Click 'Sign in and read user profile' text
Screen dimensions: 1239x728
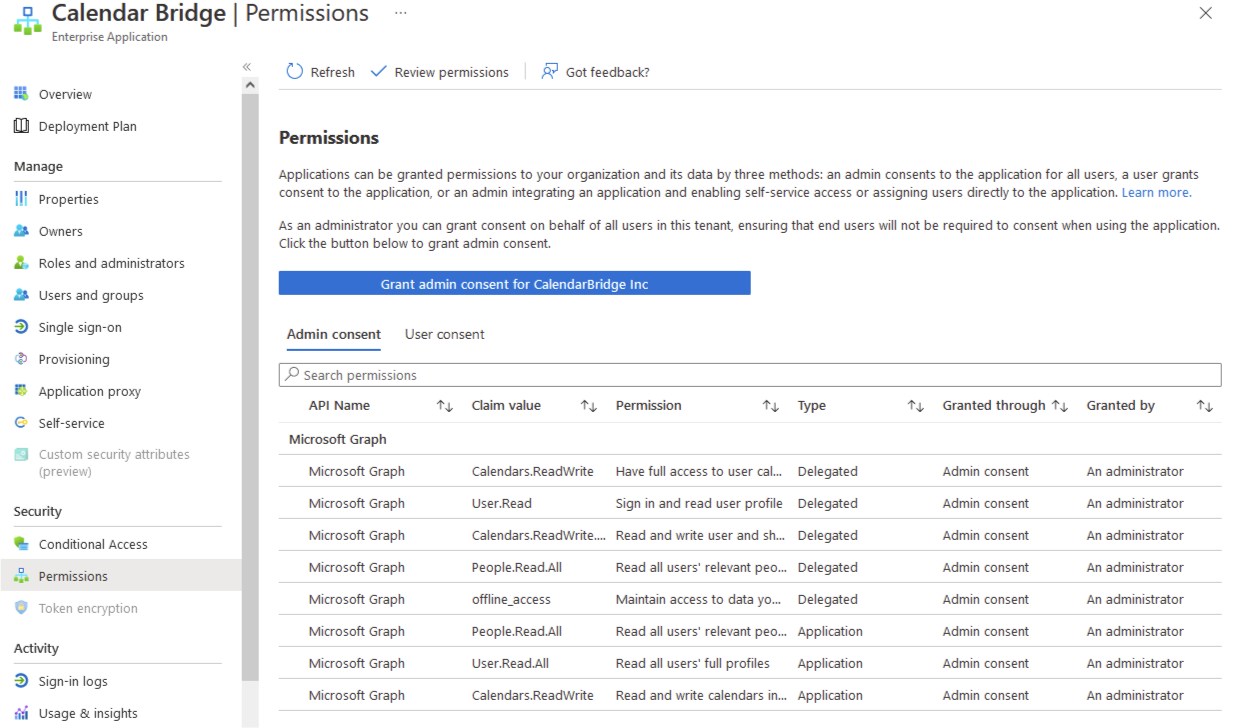[x=699, y=503]
